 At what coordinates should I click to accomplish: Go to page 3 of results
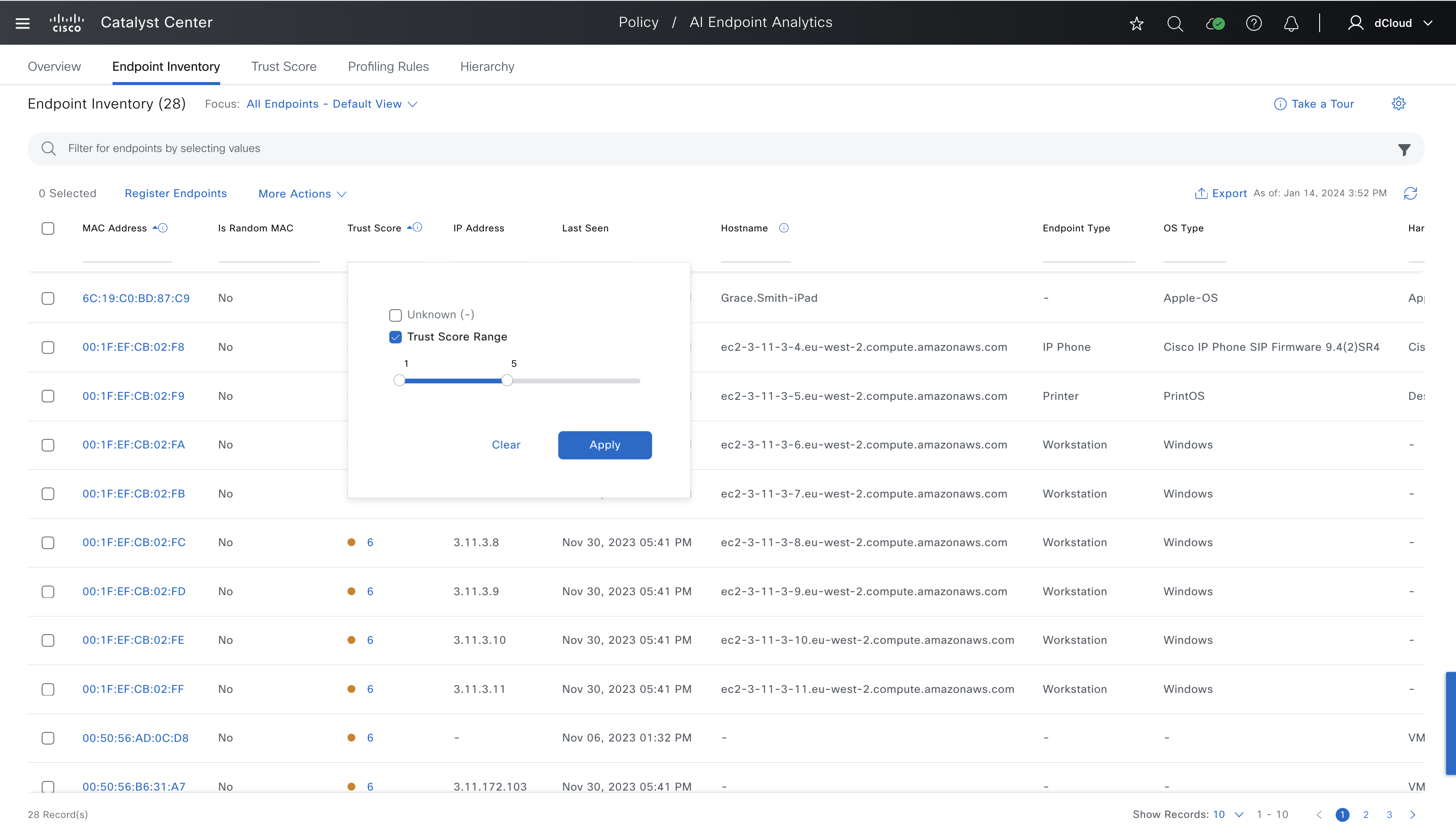[x=1389, y=814]
